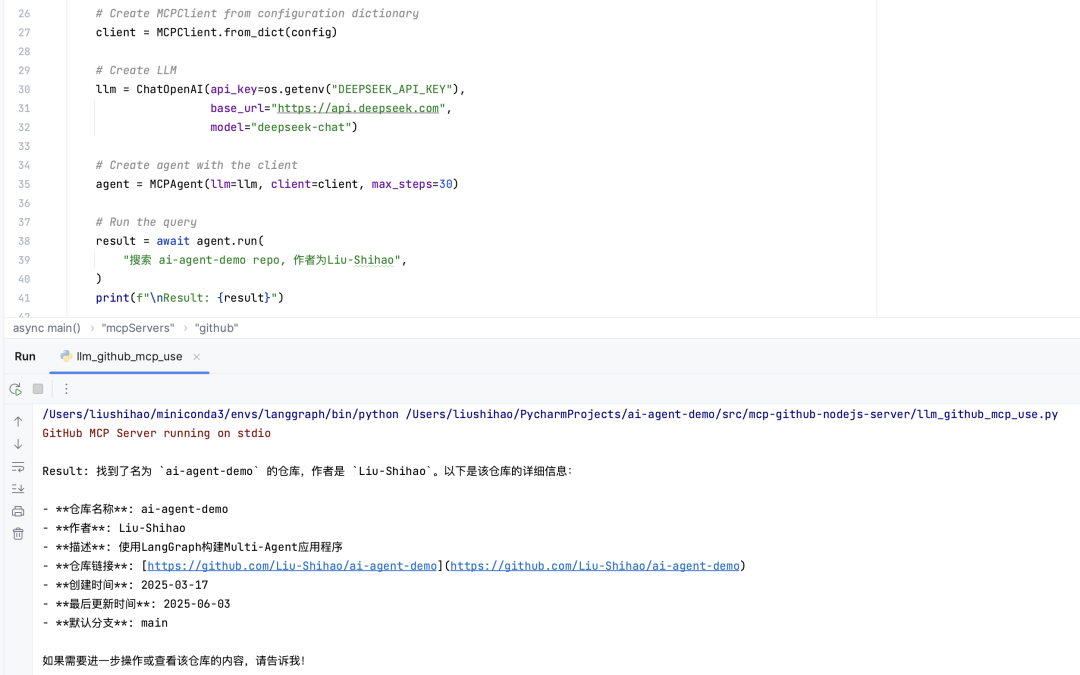Screen dimensions: 1080x675
Task: Toggle Scroll to End of console
Action: click(18, 489)
